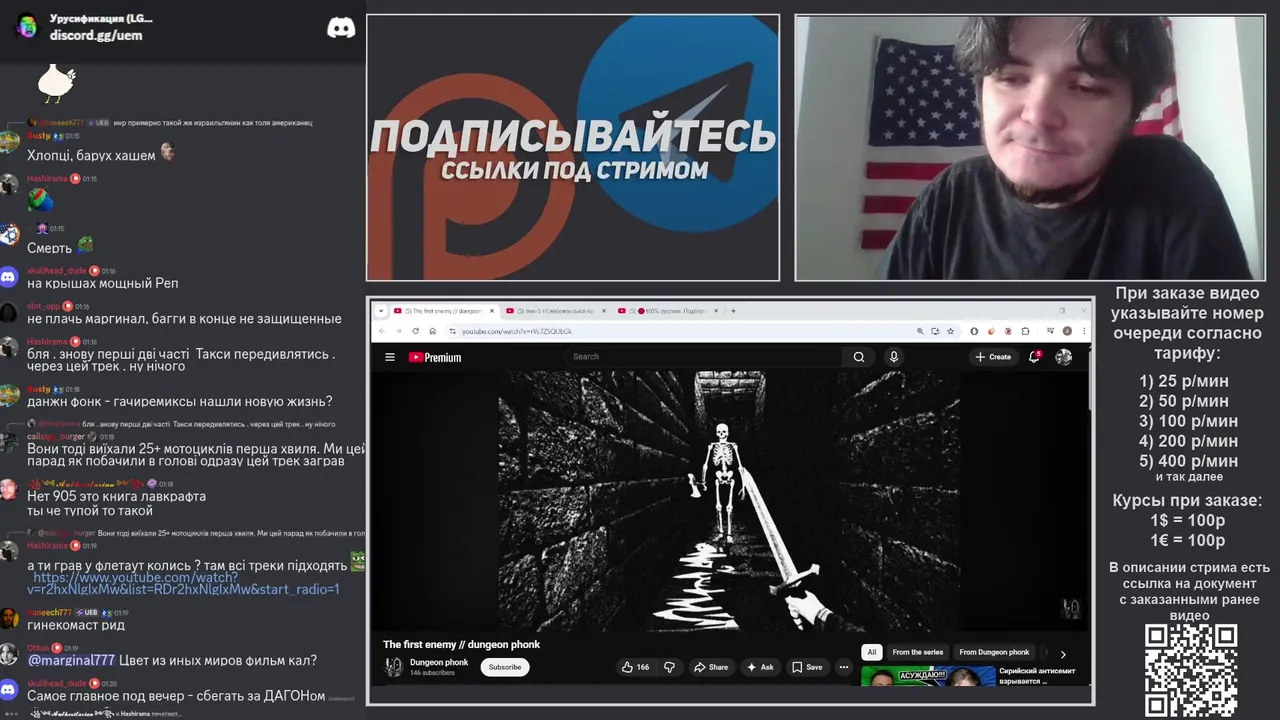
Task: Click 'Хлопці, барух хашем' chat message
Action: 91,155
